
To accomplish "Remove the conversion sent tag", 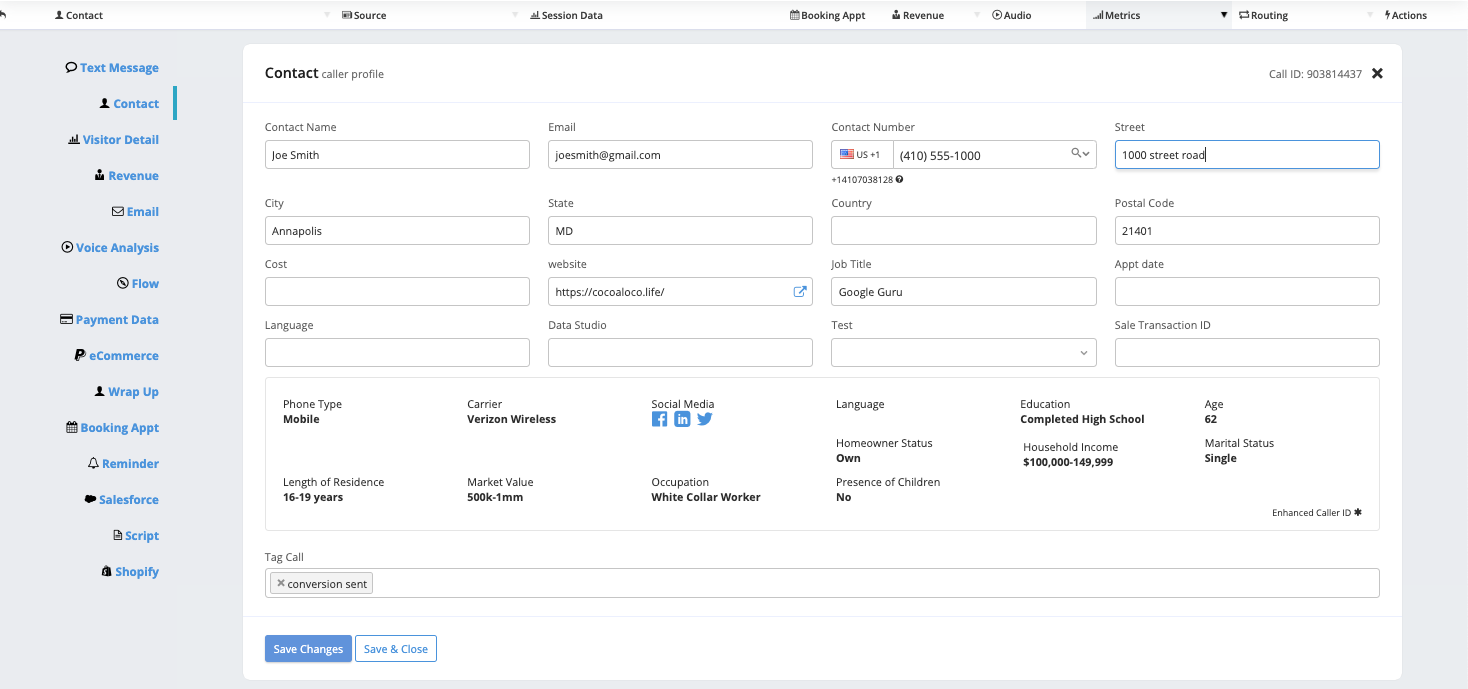I will 281,583.
